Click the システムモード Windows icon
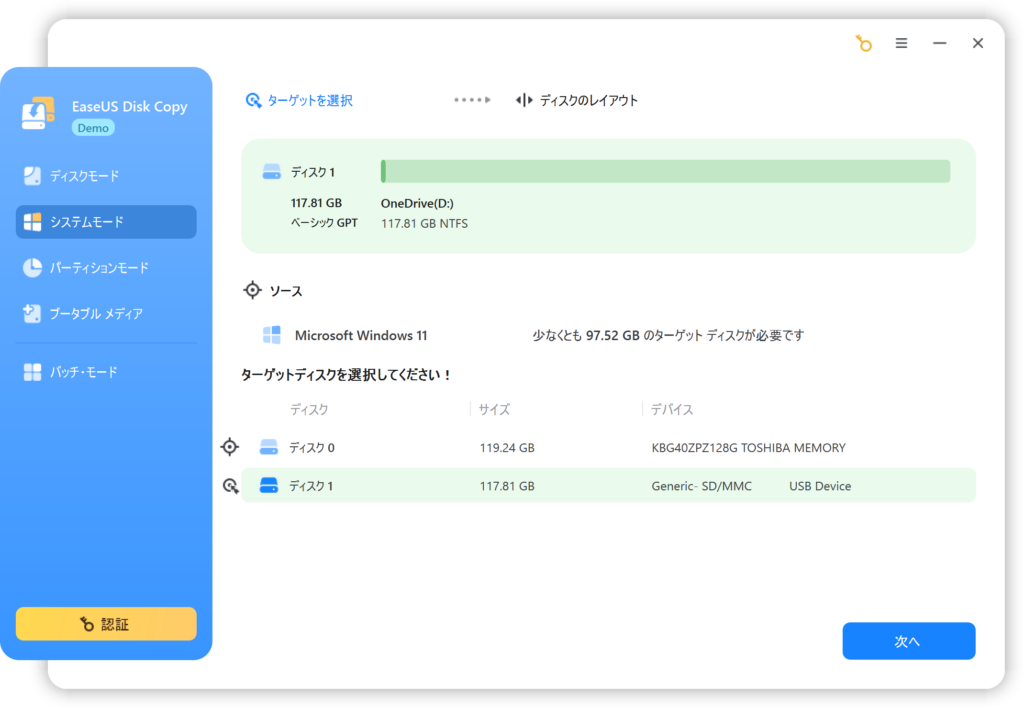The width and height of the screenshot is (1024, 708). [32, 222]
